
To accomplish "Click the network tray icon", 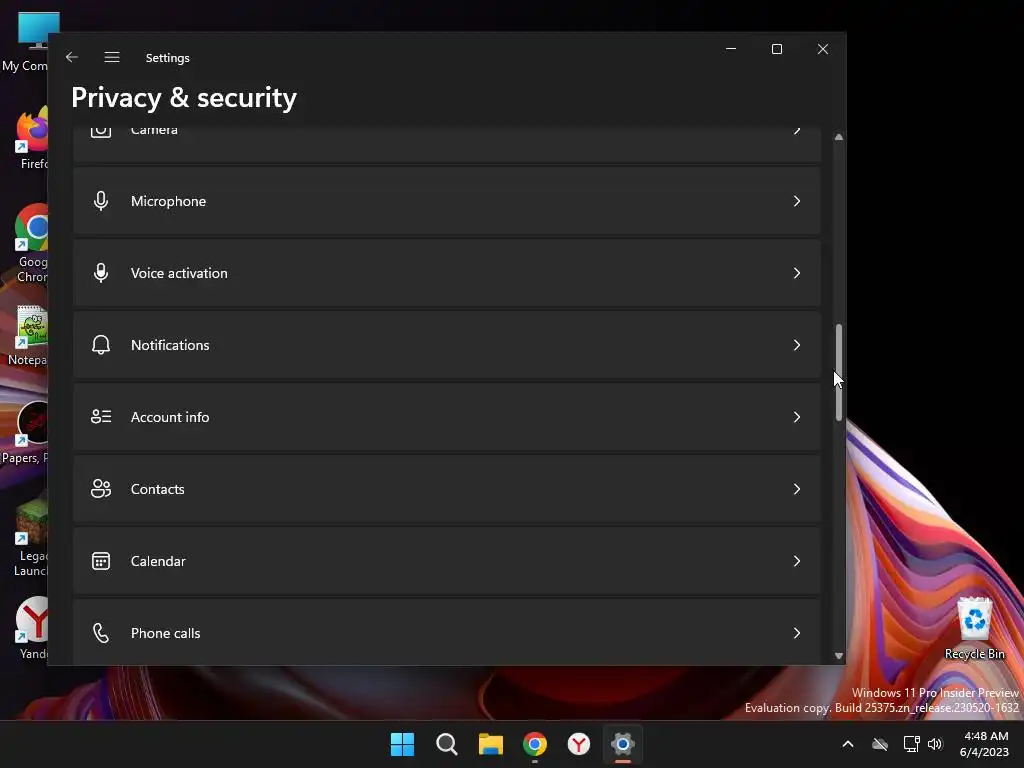I will click(911, 744).
